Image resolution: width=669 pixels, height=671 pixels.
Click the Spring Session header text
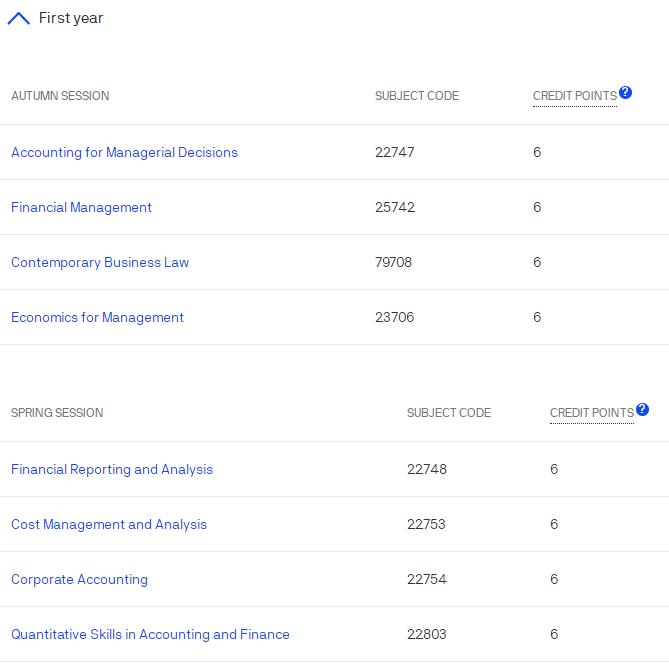pyautogui.click(x=57, y=413)
